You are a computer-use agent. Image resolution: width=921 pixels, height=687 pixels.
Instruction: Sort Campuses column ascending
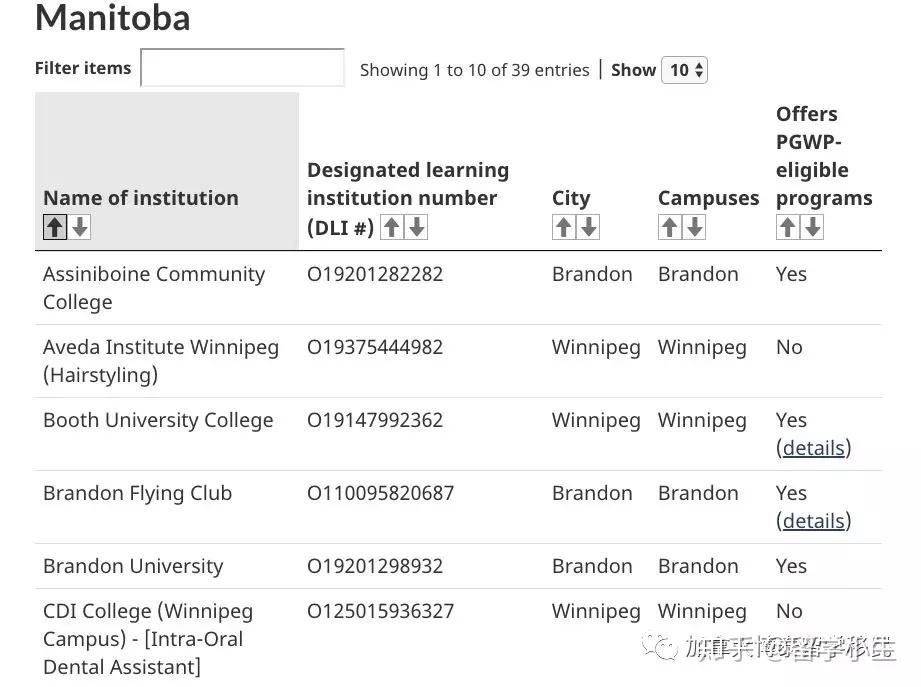click(x=670, y=227)
